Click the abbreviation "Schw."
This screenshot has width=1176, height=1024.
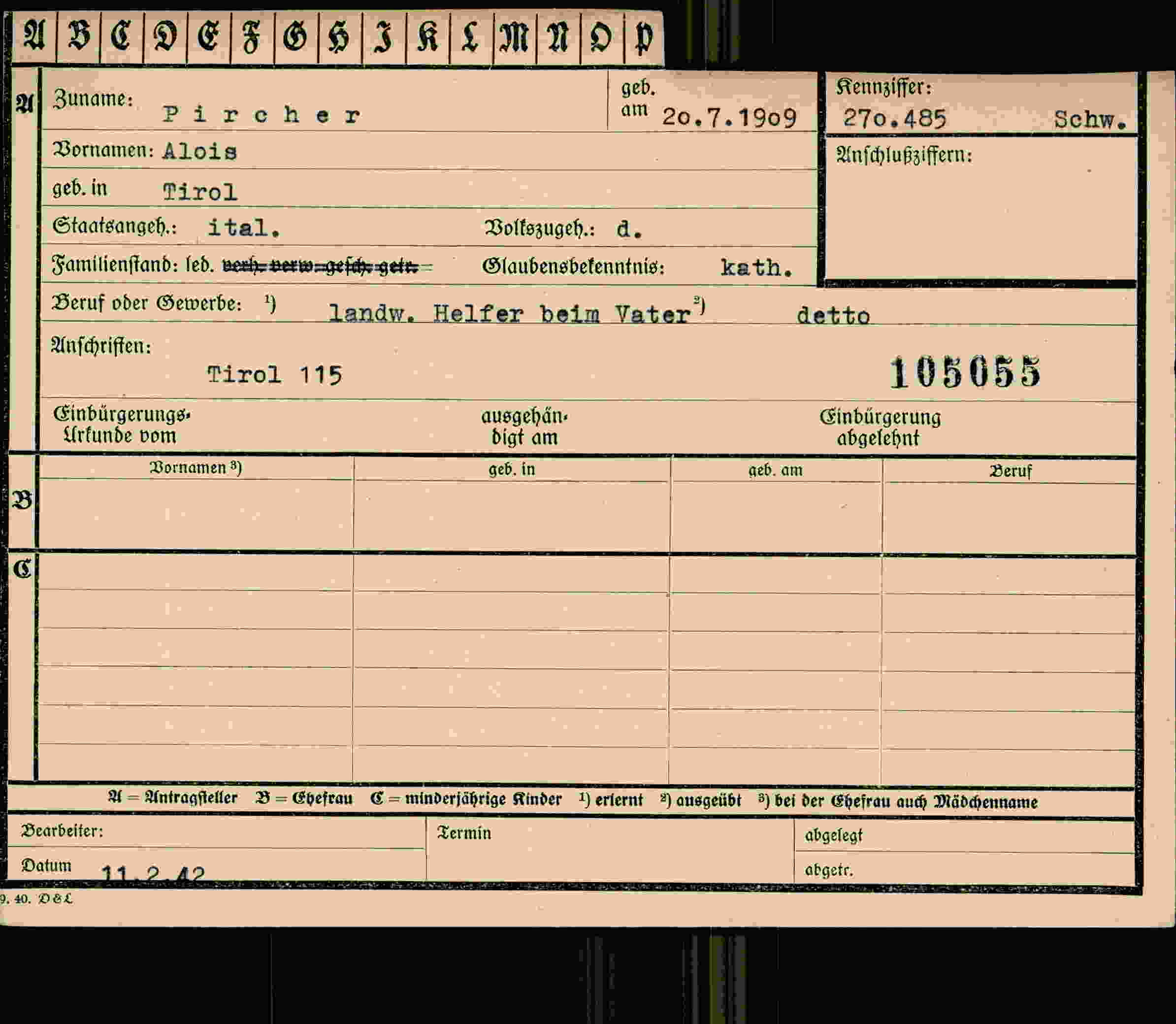click(1090, 119)
